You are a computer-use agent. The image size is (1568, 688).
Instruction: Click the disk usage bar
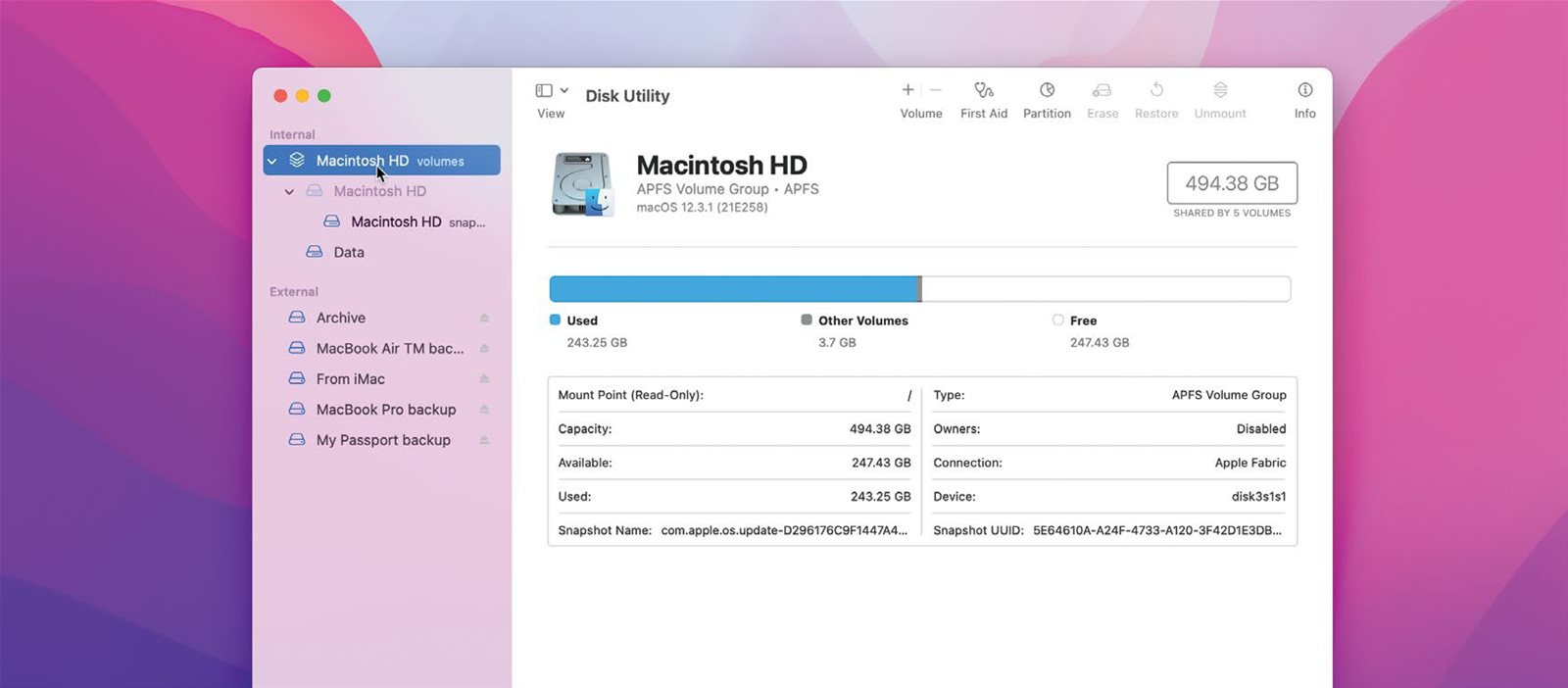(919, 289)
